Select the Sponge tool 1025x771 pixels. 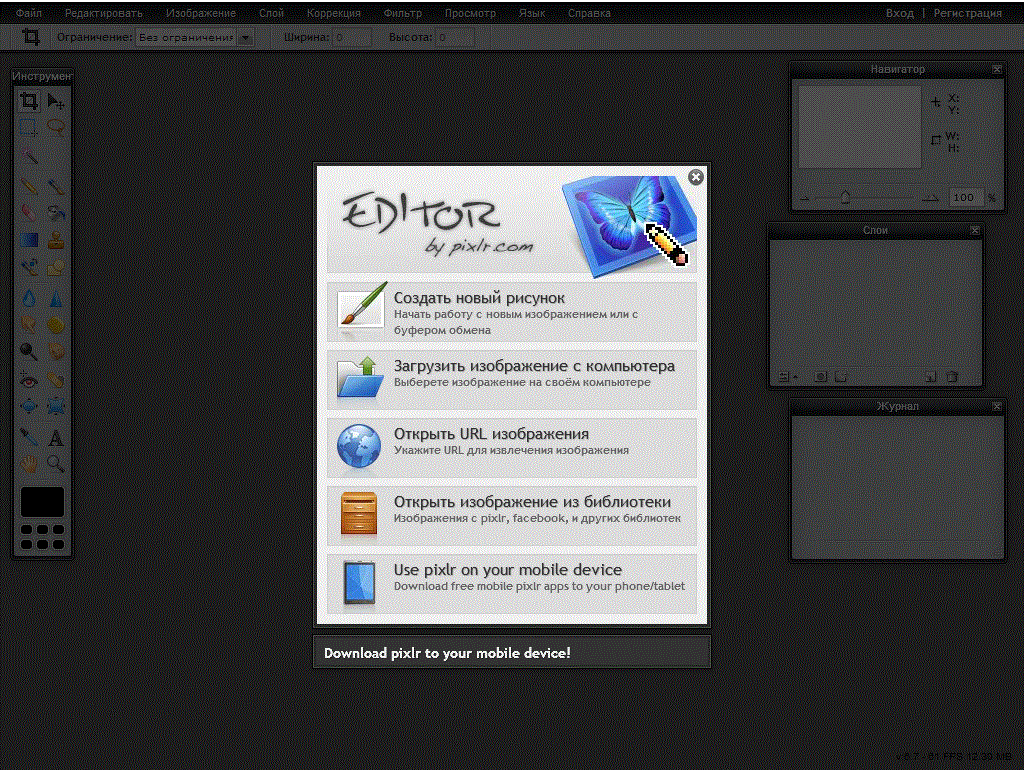point(56,325)
